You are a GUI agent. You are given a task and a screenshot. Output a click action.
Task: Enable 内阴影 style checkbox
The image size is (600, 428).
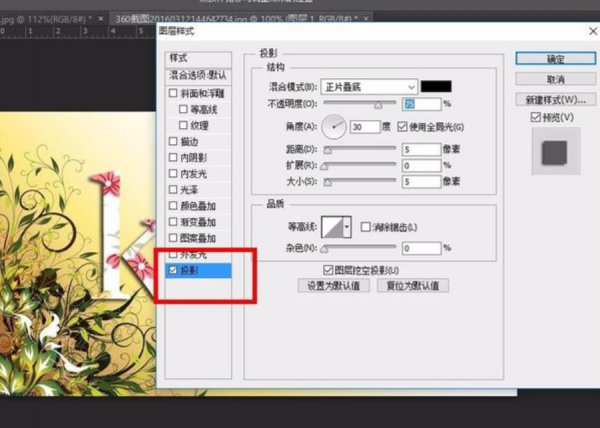click(173, 158)
